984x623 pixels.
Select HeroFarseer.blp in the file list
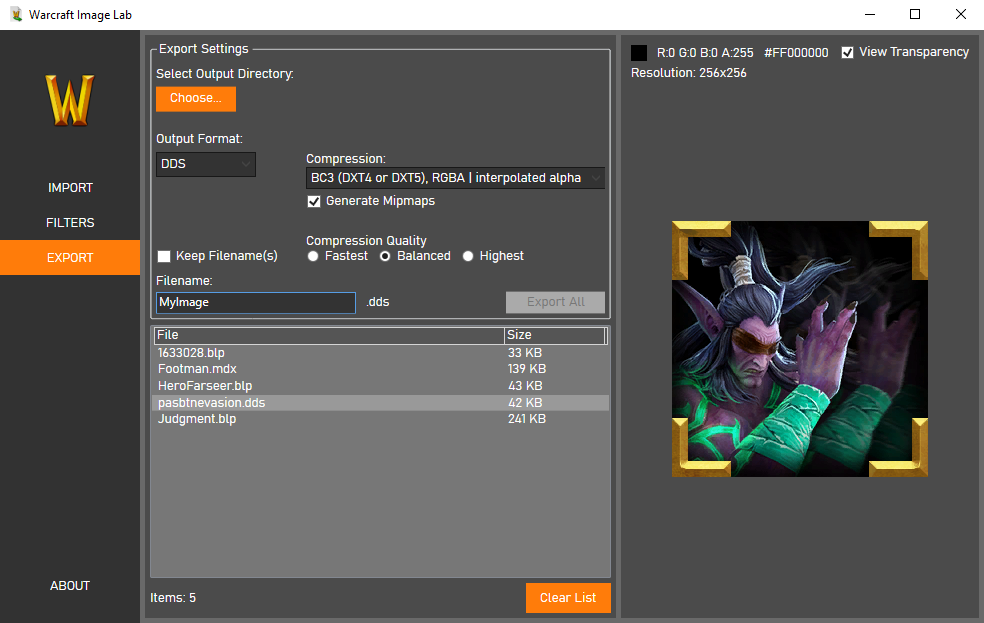(x=380, y=386)
